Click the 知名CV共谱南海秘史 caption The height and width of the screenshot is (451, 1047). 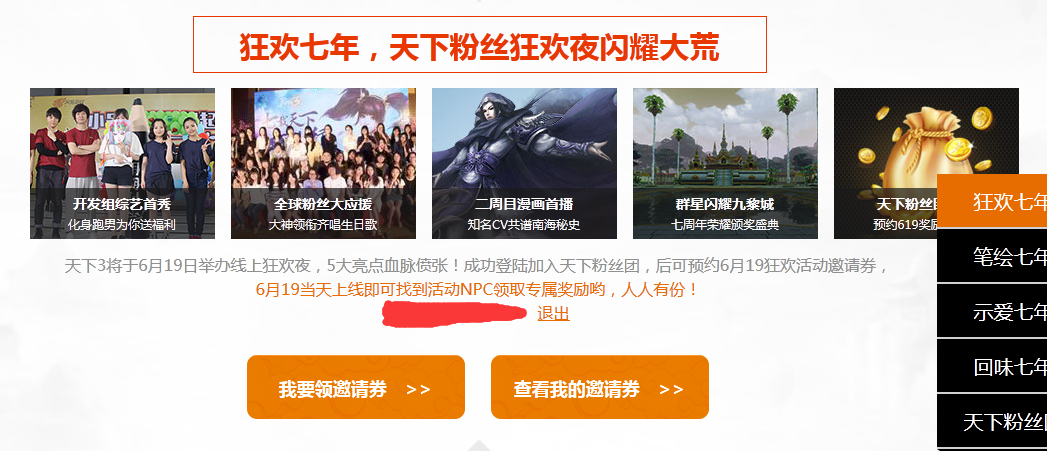524,225
